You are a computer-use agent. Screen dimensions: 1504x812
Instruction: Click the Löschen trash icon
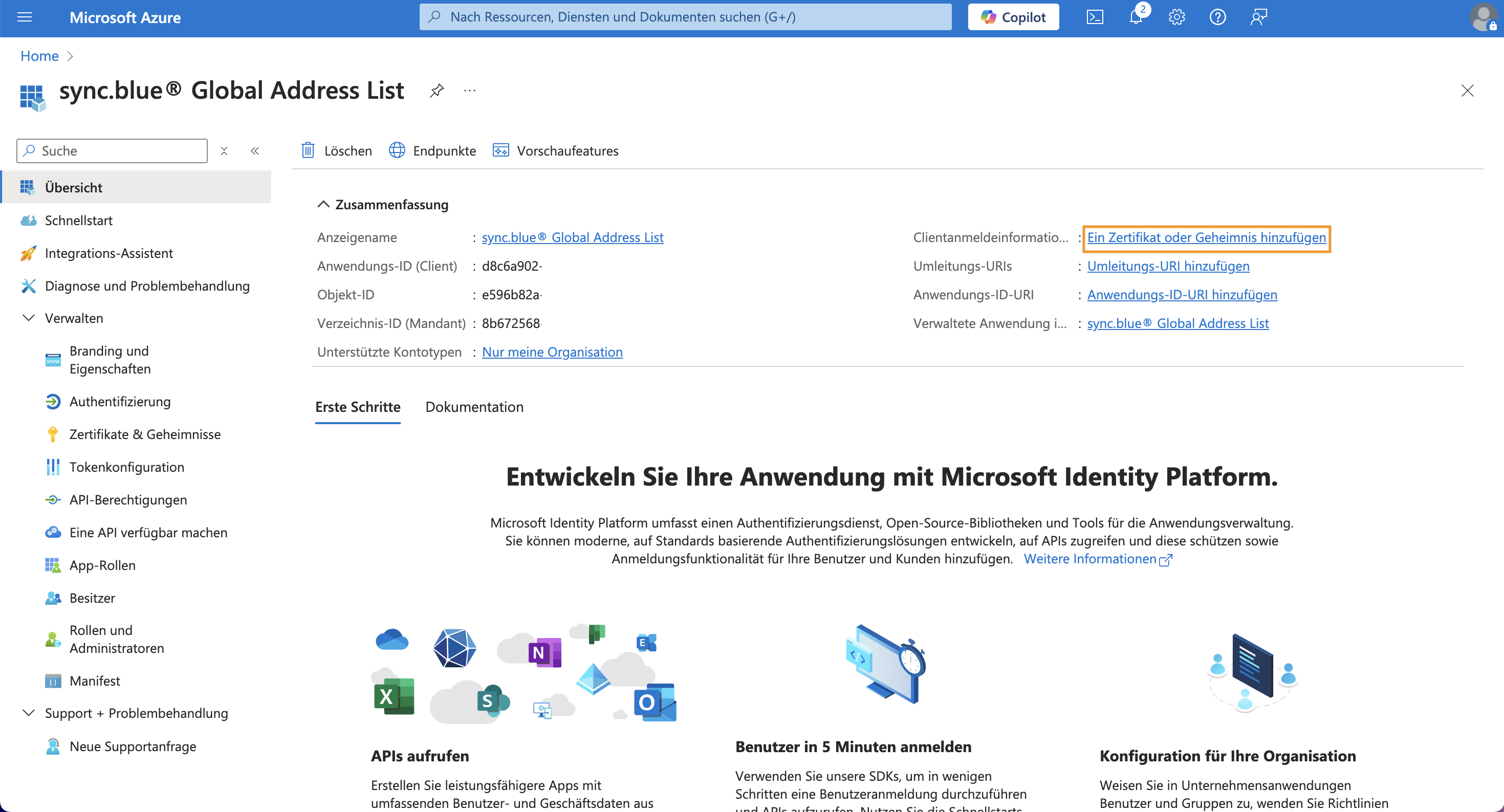coord(308,150)
